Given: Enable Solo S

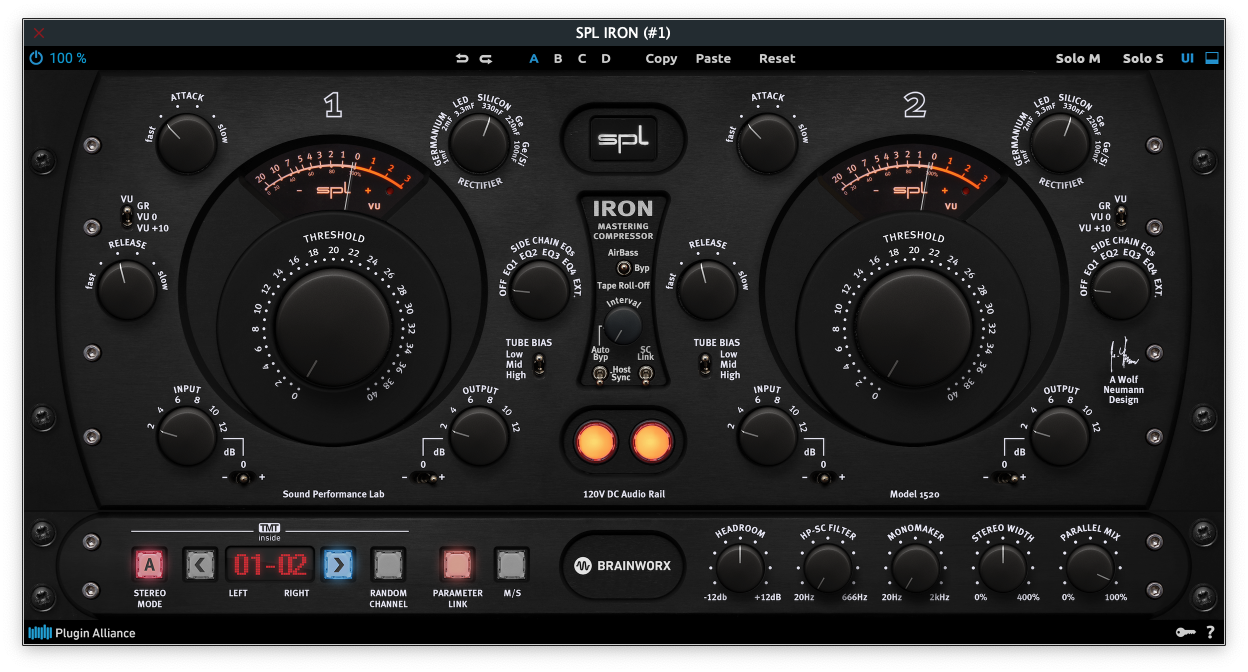Looking at the screenshot, I should point(1143,59).
